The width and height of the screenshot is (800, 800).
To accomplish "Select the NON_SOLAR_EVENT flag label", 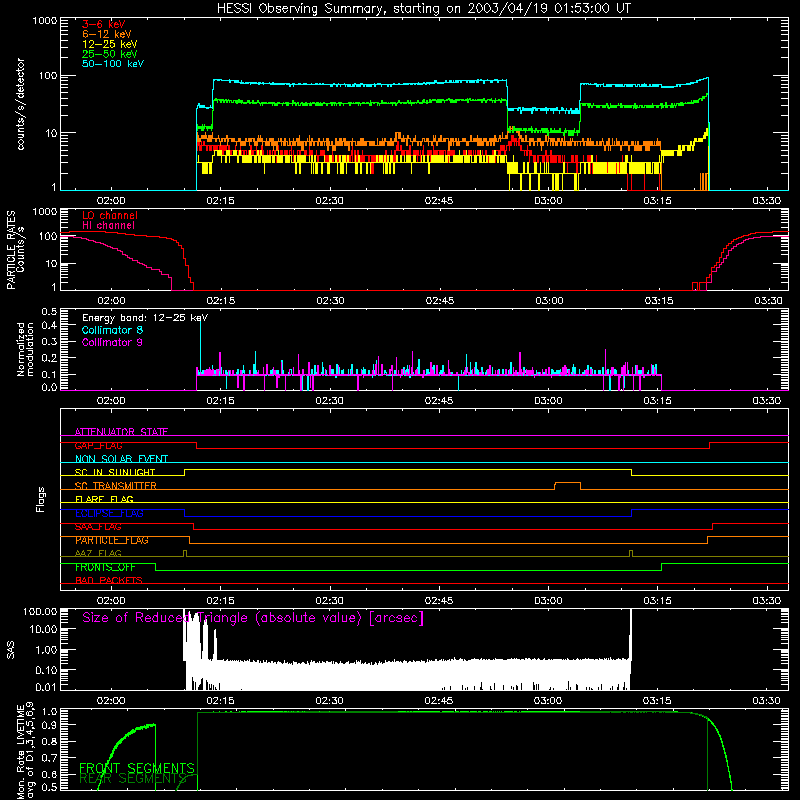I will (121, 459).
